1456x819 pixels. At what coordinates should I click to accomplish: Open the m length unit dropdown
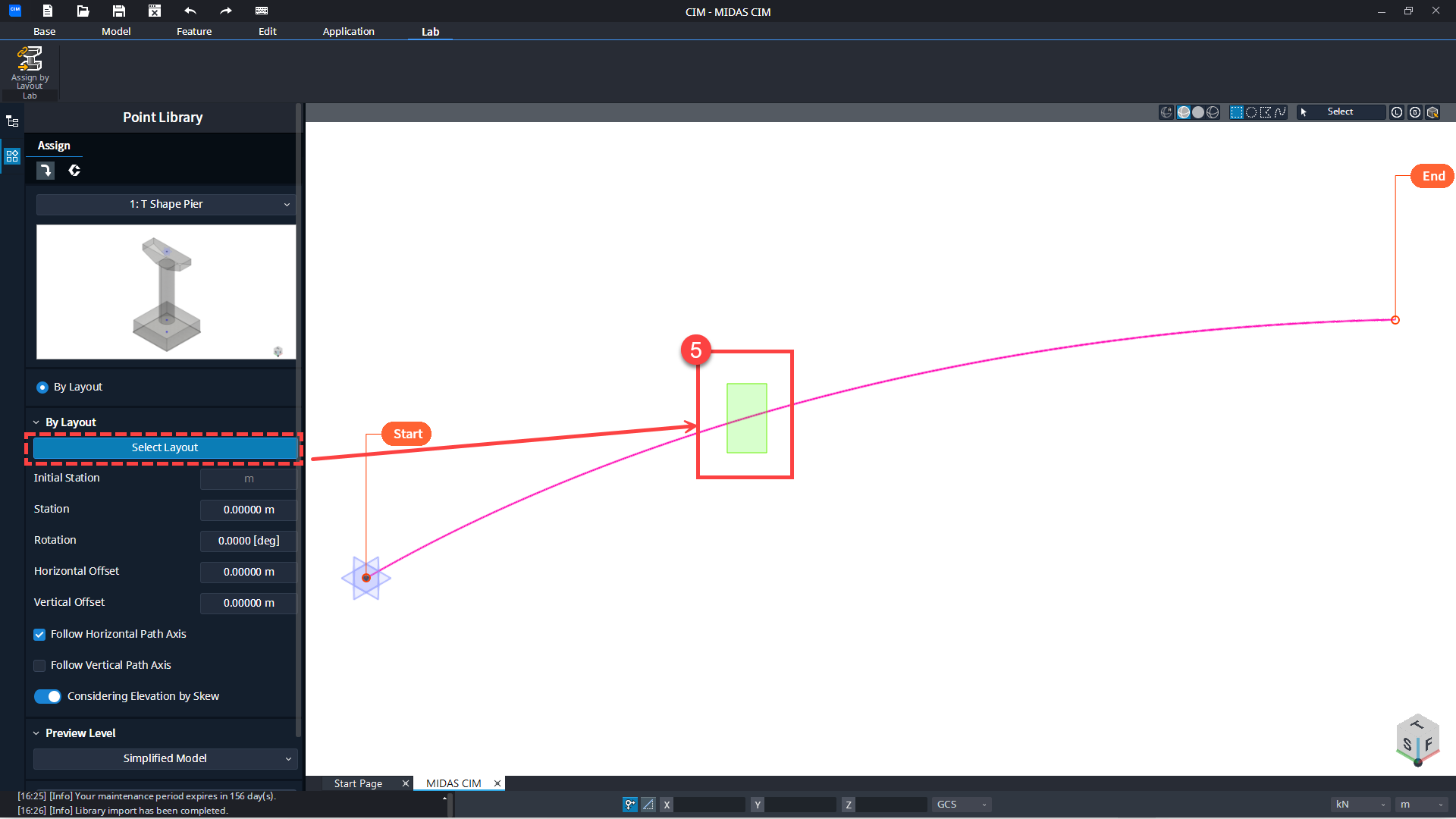[1422, 805]
